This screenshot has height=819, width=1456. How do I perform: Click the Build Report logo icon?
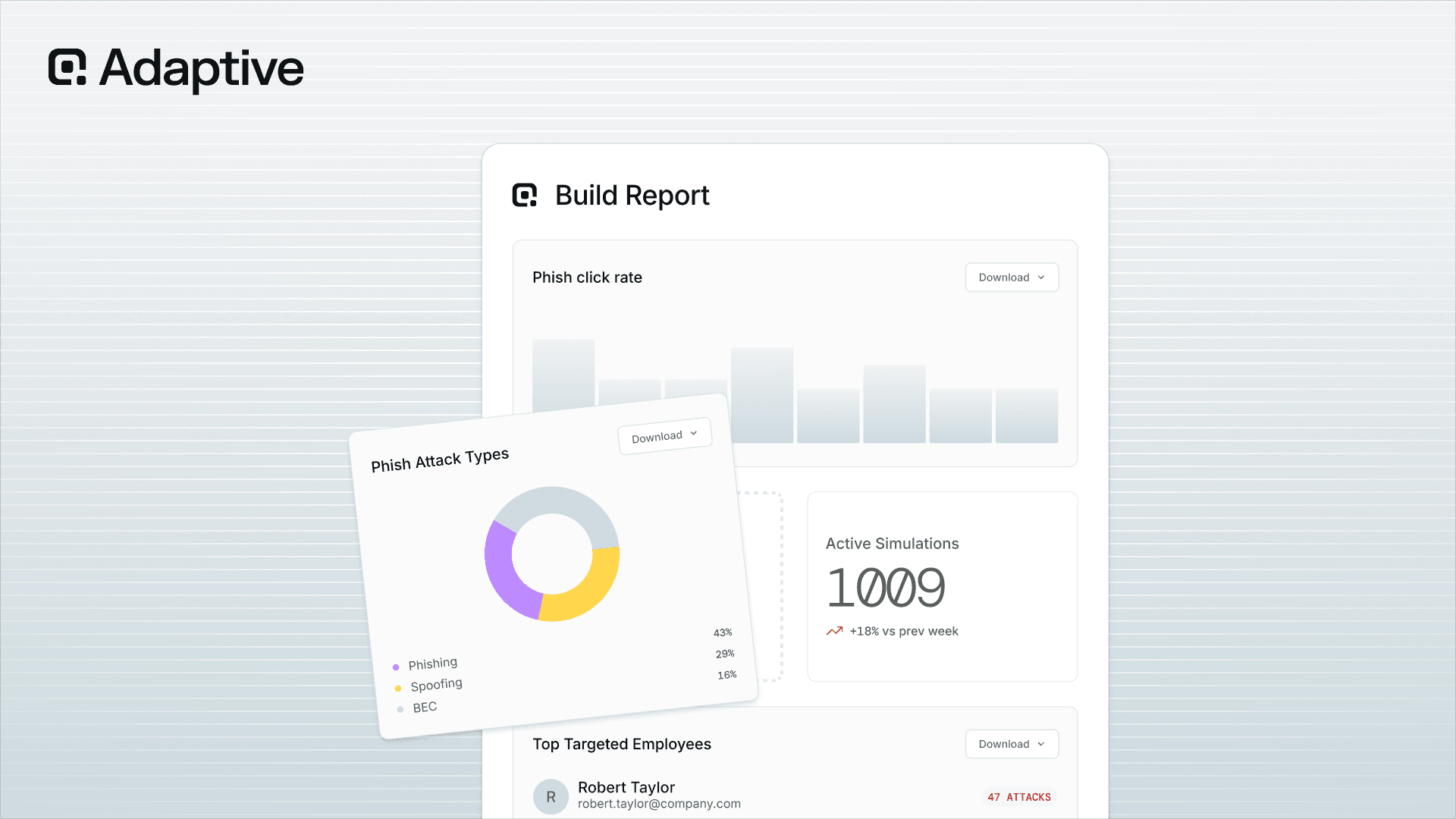(525, 195)
